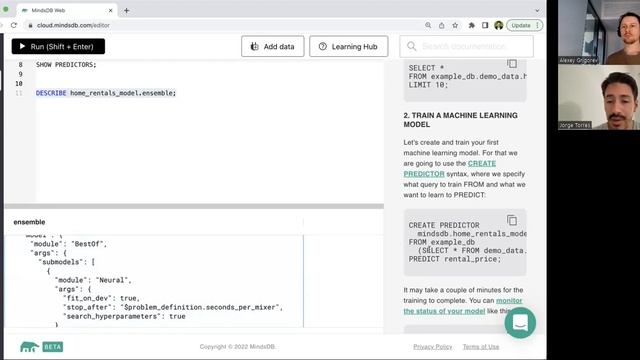Image resolution: width=640 pixels, height=360 pixels.
Task: Select Alexey Grigorev's video thumbnail
Action: click(599, 32)
